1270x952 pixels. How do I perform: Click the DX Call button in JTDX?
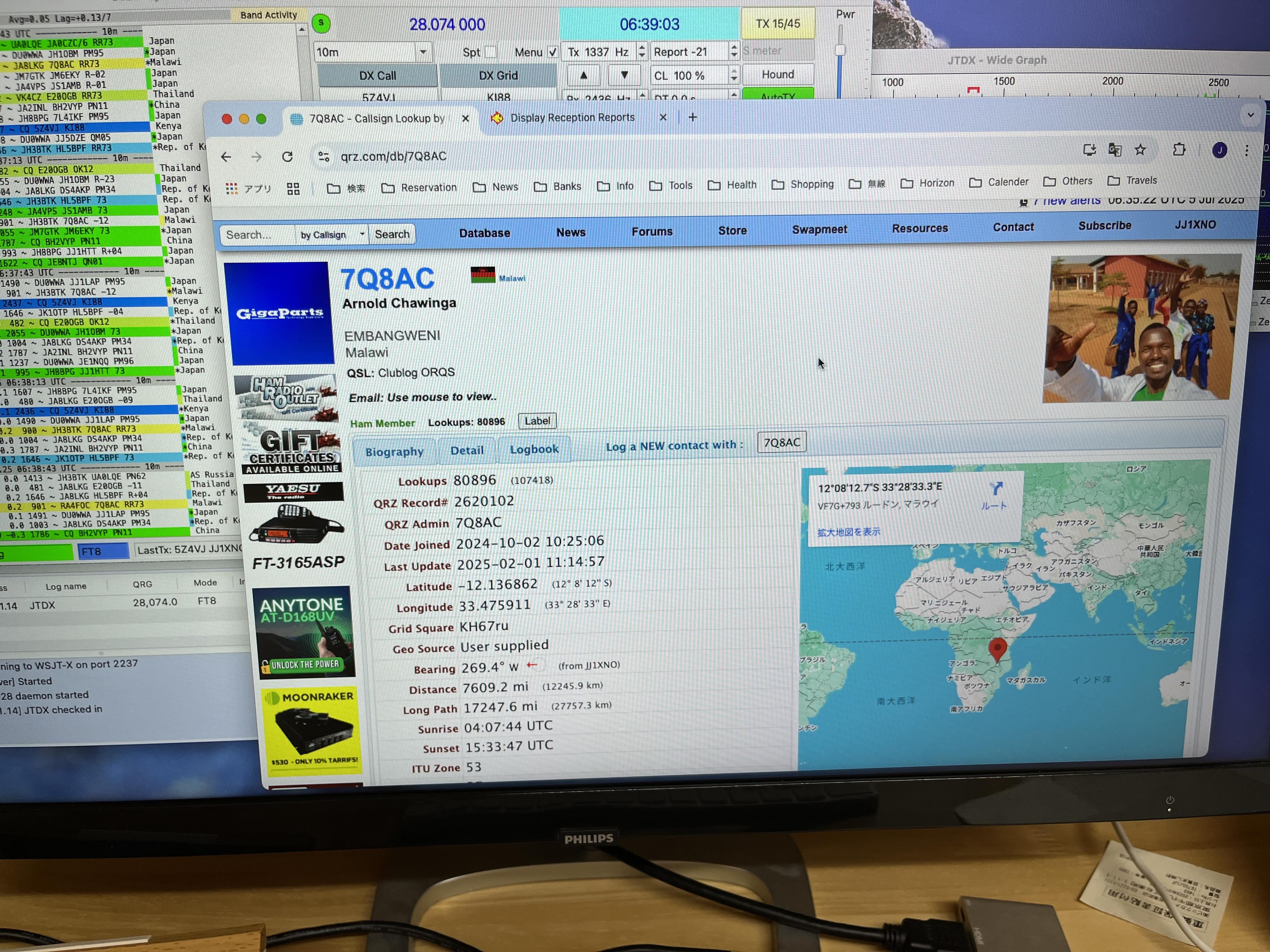coord(377,76)
